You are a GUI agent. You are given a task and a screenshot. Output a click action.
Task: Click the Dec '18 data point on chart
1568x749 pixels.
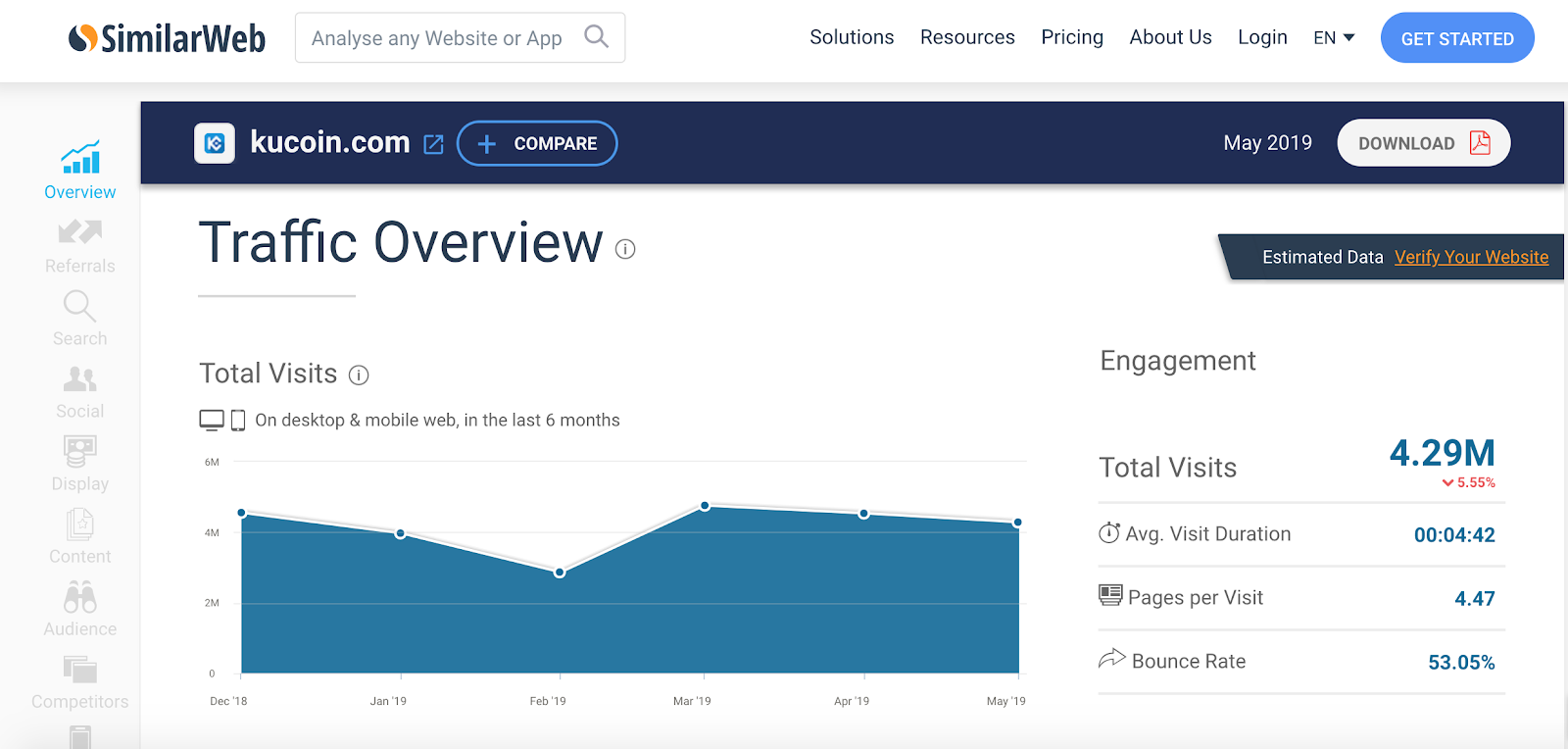pyautogui.click(x=242, y=513)
